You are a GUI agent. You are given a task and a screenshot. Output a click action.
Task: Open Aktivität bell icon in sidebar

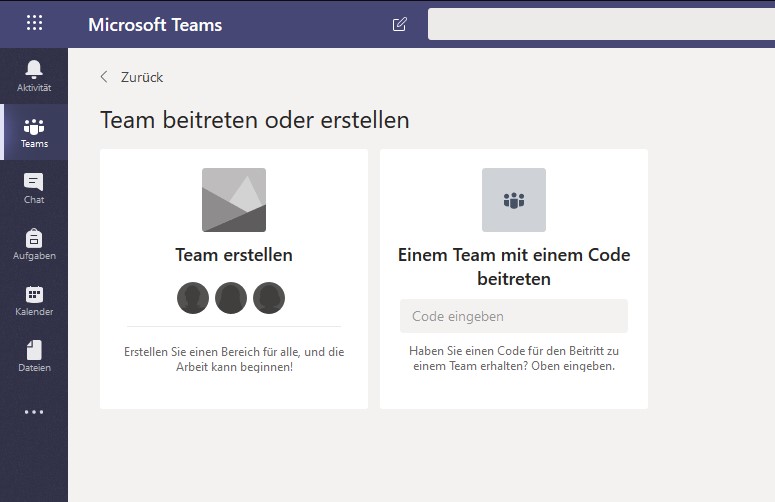pos(34,75)
